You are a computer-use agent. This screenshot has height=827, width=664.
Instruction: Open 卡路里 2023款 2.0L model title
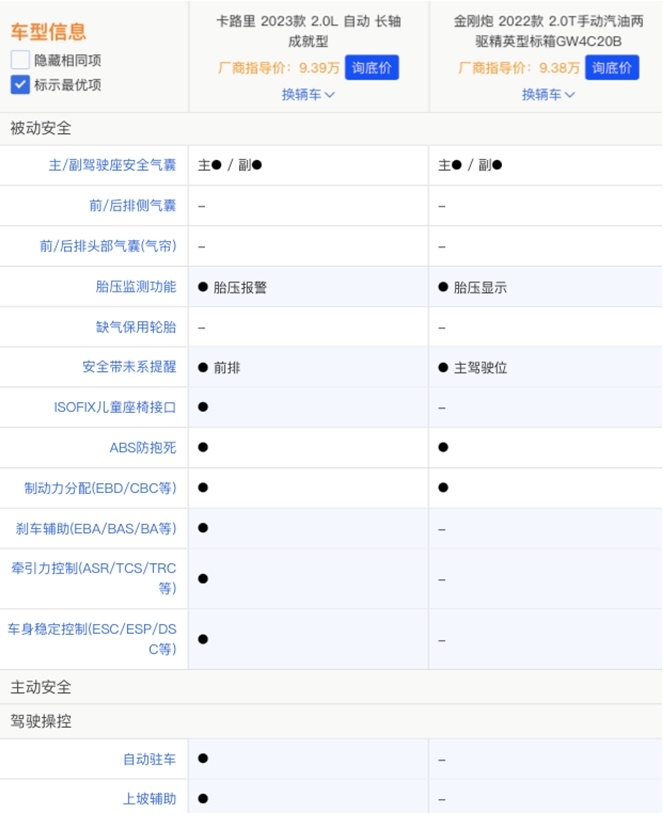309,31
